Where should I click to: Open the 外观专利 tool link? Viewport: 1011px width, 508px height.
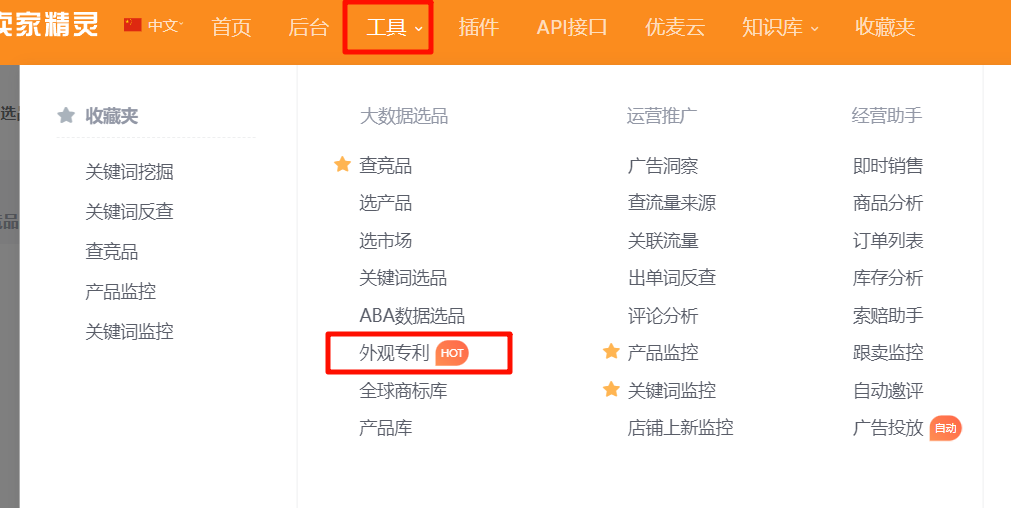point(394,353)
